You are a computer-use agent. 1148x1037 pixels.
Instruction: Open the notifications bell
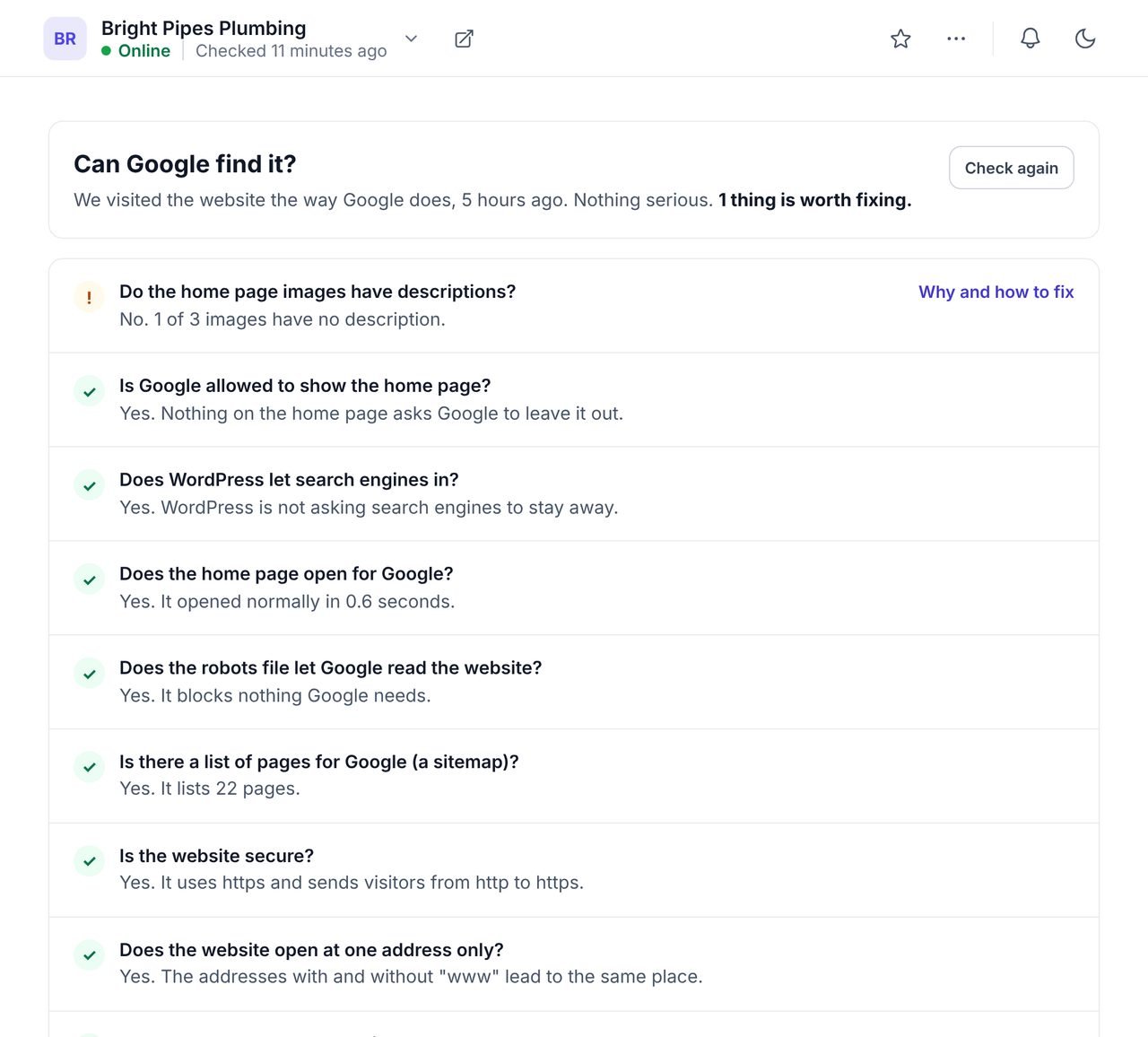pos(1031,39)
